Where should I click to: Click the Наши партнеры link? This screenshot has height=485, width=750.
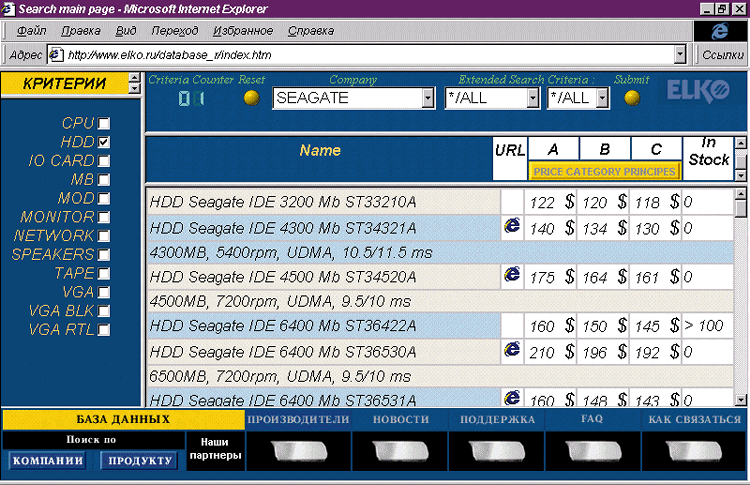(215, 449)
